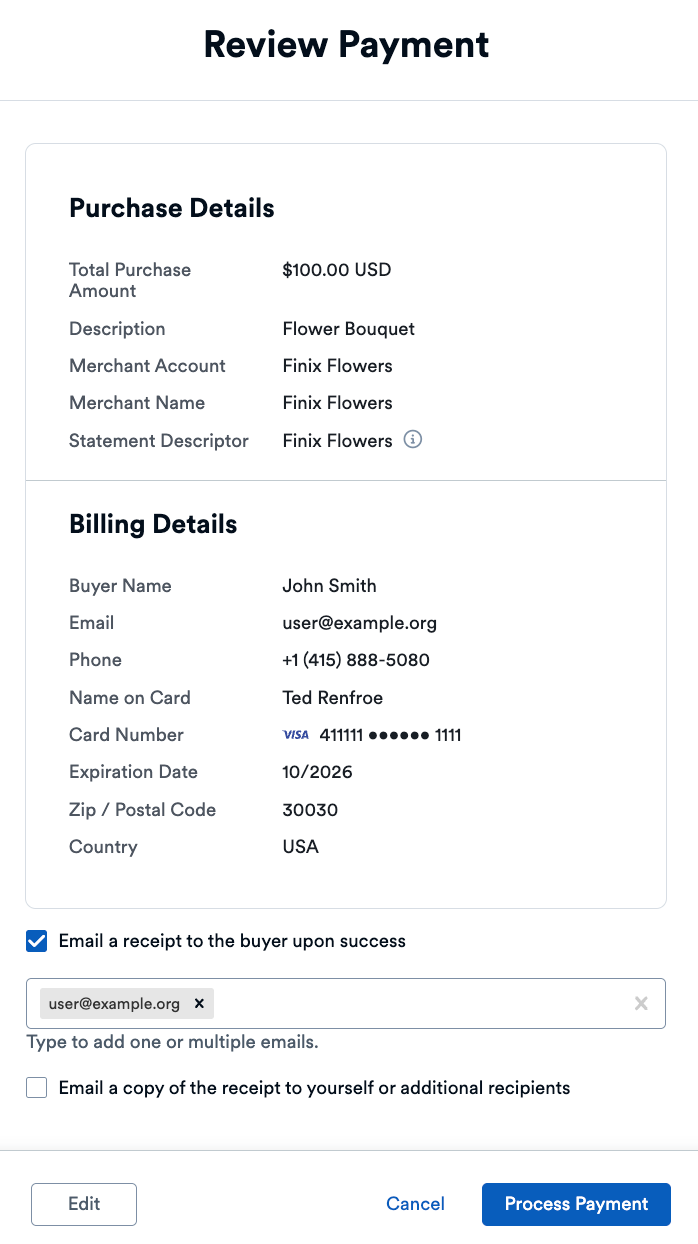Viewport: 698px width, 1244px height.
Task: Click the 'Type to add' helper text
Action: tap(172, 1042)
